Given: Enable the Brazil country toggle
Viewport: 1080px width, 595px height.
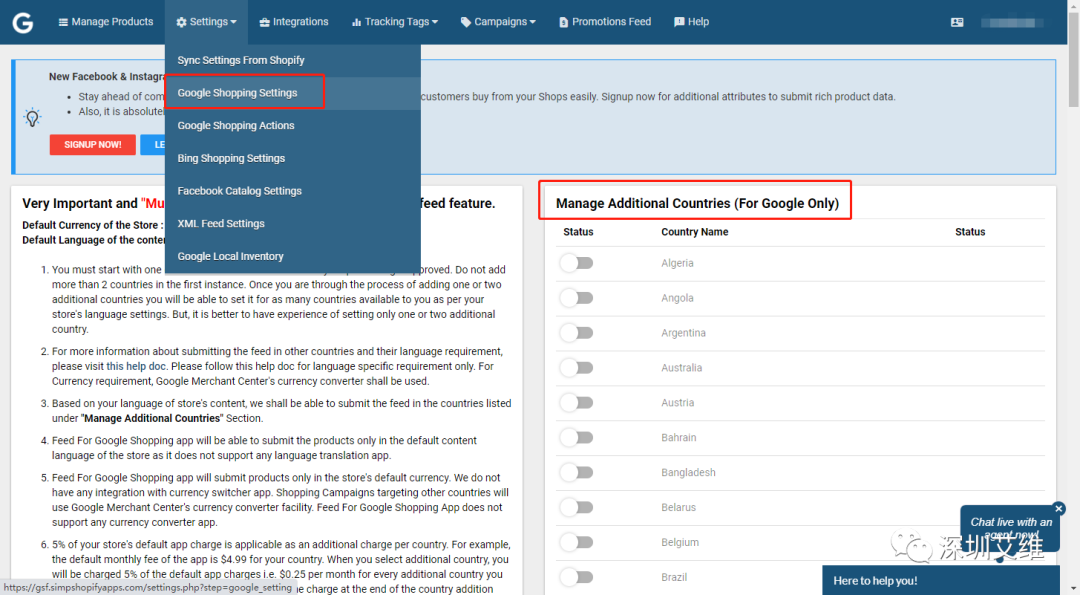Looking at the screenshot, I should pyautogui.click(x=577, y=577).
